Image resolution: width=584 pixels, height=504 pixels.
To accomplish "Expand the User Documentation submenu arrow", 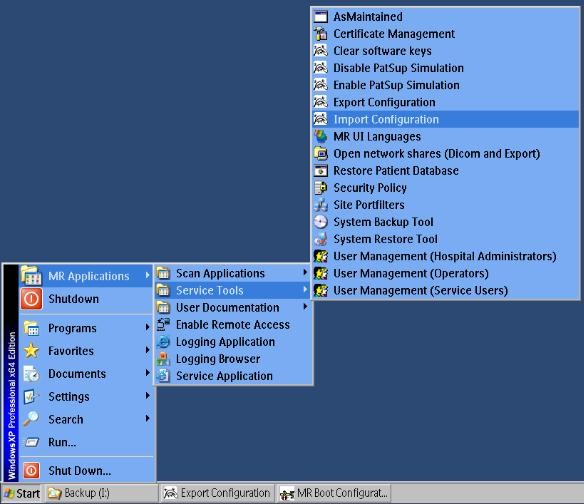I will pos(305,307).
